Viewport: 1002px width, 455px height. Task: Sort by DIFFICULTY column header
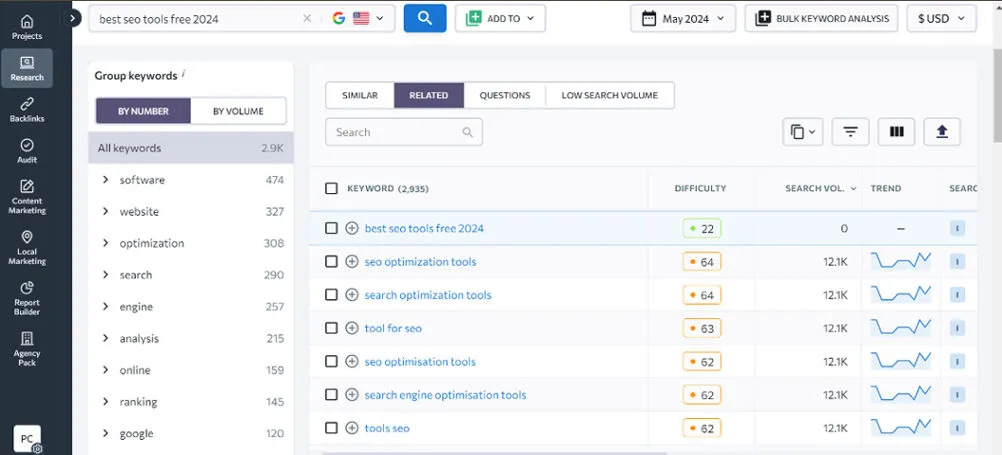(x=700, y=188)
